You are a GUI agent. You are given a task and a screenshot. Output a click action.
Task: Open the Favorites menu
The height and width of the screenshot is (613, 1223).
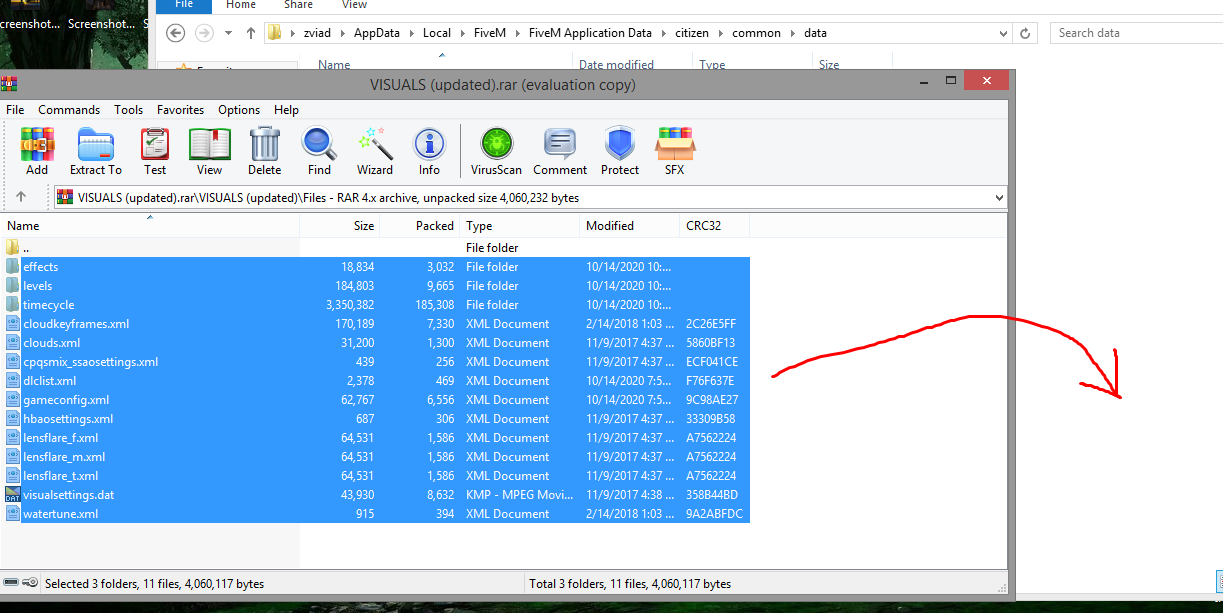[x=180, y=110]
